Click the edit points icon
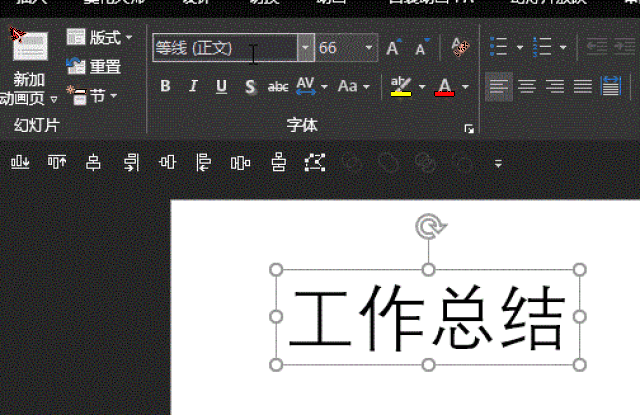 pos(315,163)
